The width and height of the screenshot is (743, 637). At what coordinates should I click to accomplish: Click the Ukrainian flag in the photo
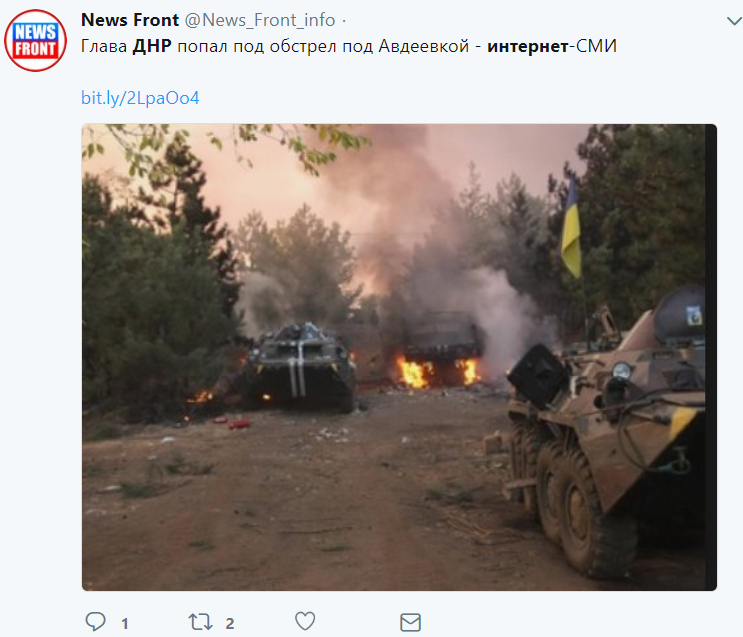[571, 229]
